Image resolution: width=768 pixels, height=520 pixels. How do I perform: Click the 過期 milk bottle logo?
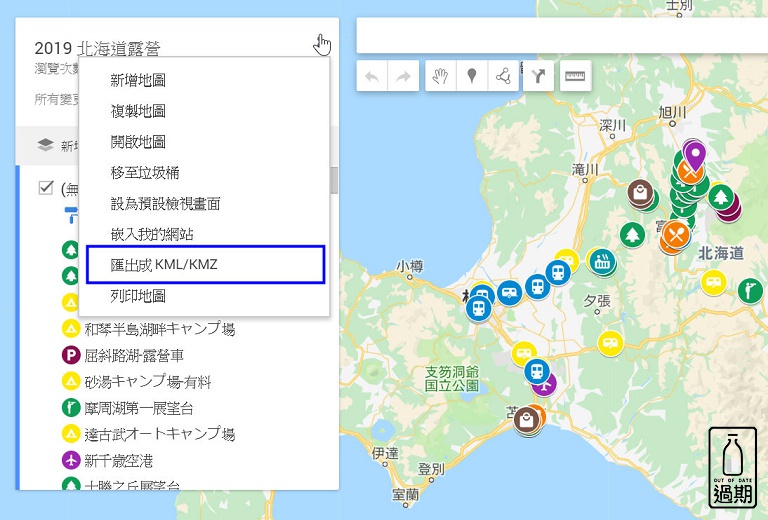pyautogui.click(x=733, y=468)
